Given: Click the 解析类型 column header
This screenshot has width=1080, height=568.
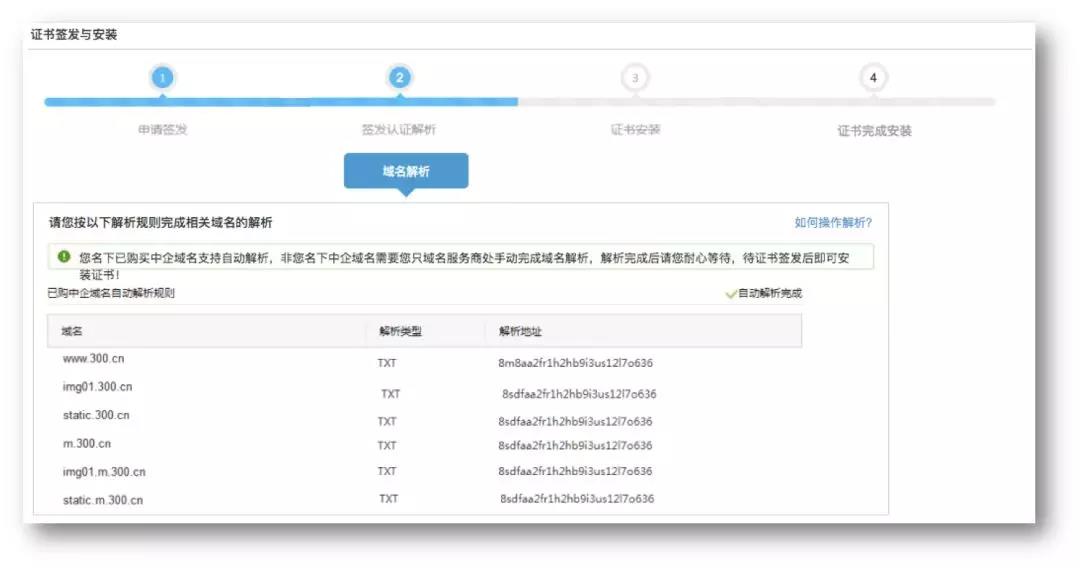Looking at the screenshot, I should (400, 331).
